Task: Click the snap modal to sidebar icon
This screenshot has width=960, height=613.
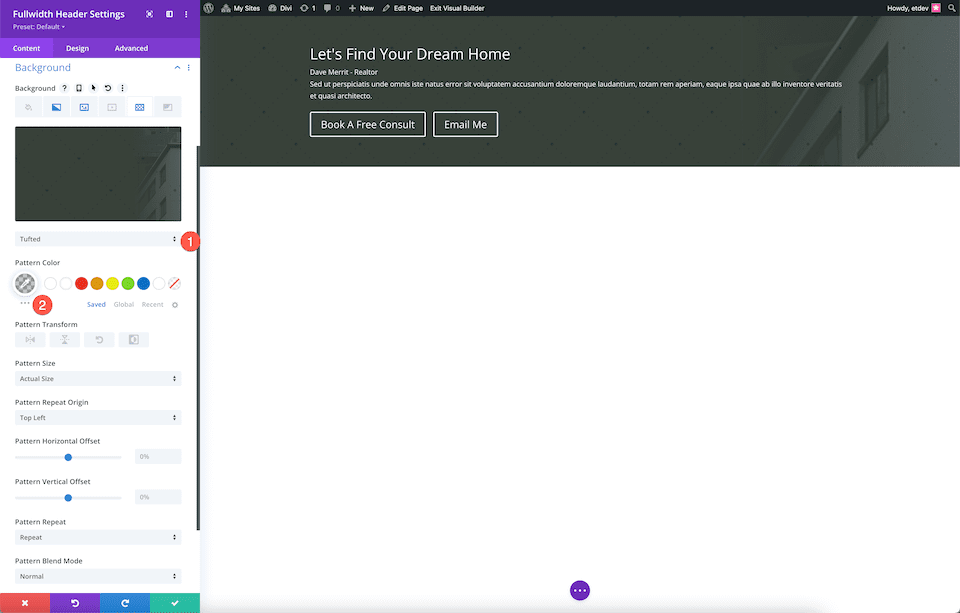Action: point(169,14)
